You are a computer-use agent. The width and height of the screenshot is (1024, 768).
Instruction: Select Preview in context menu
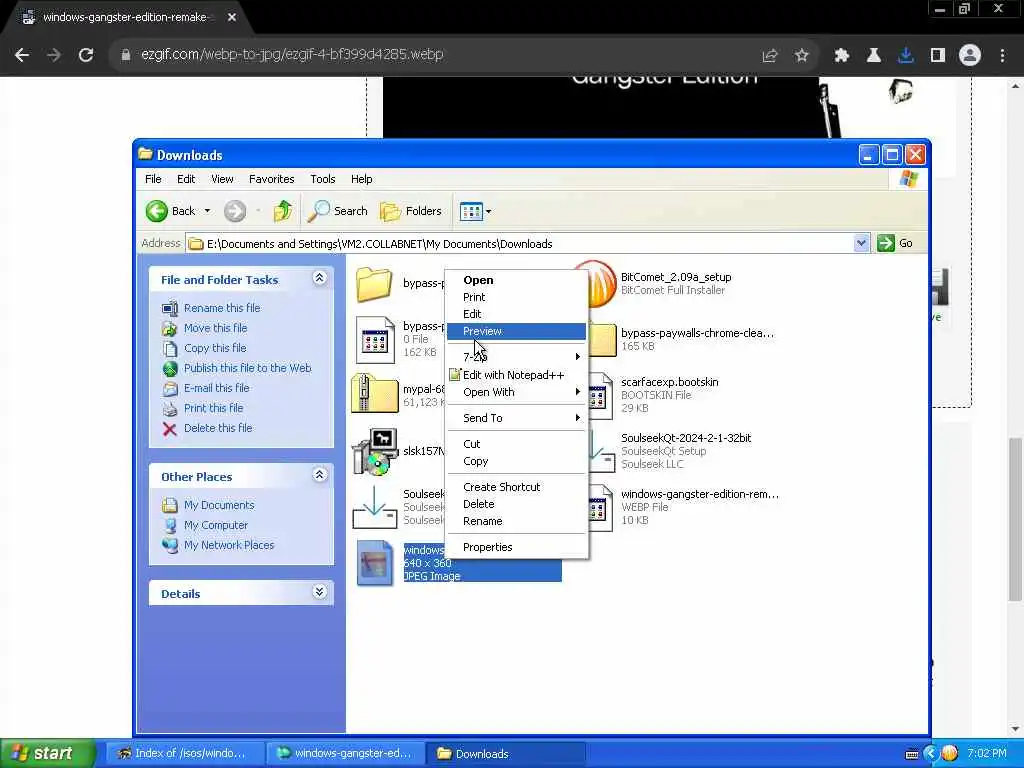click(x=516, y=331)
